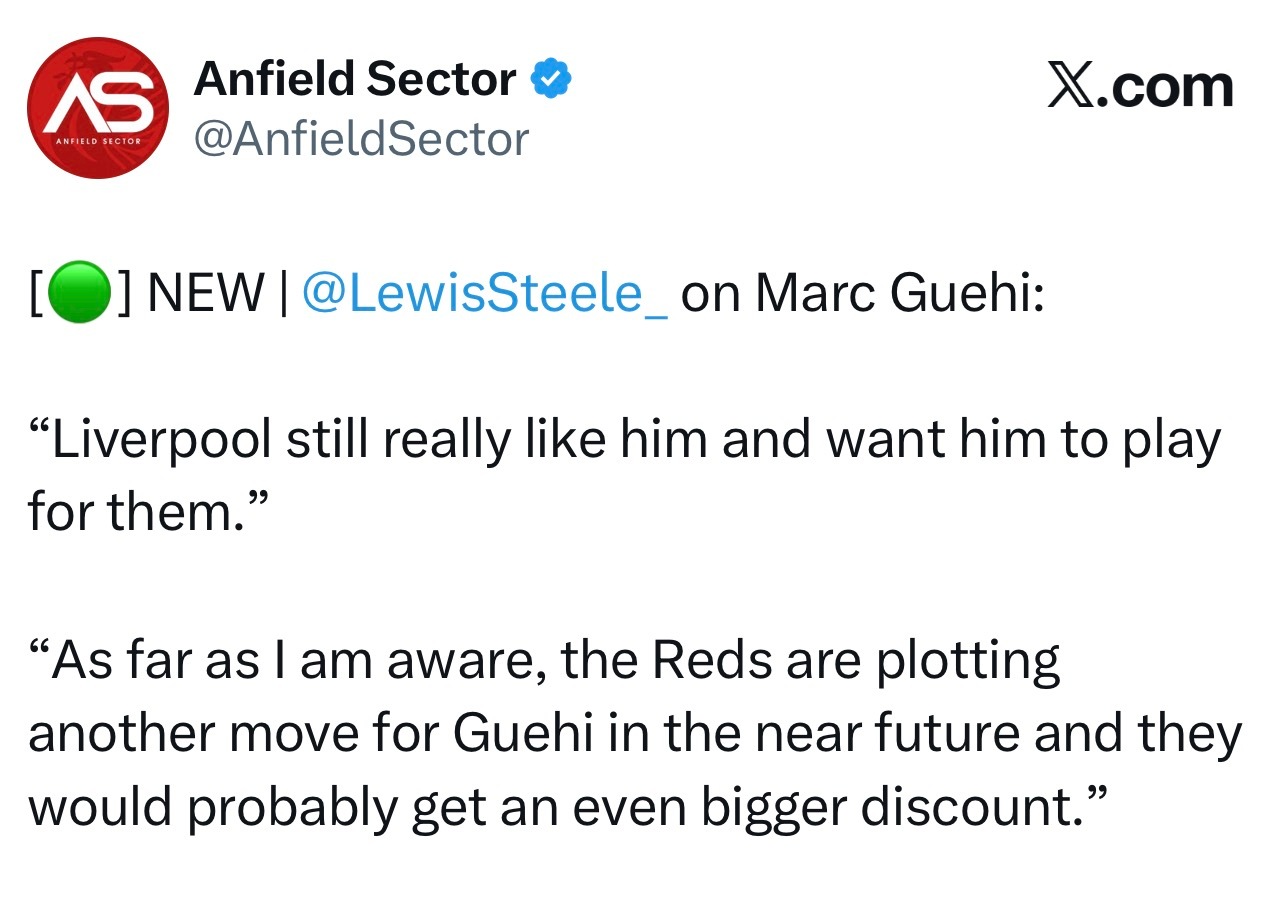Open the @AnfieldSector handle
The width and height of the screenshot is (1284, 903).
(361, 139)
